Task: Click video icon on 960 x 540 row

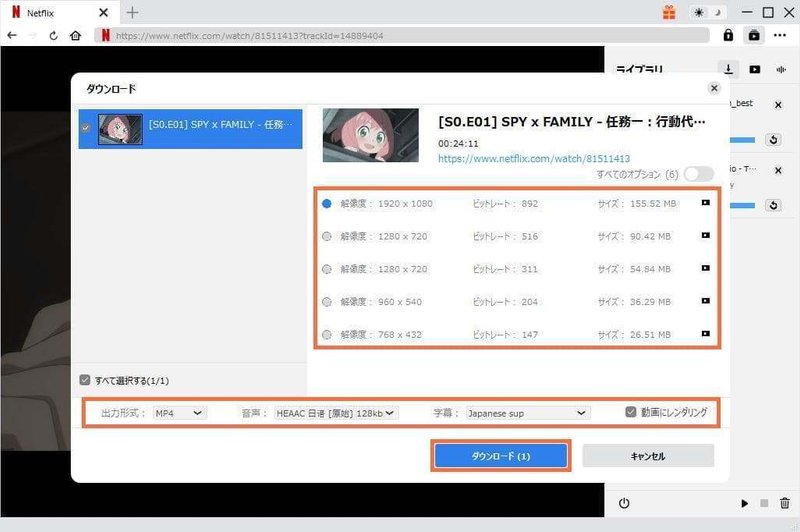Action: point(706,301)
